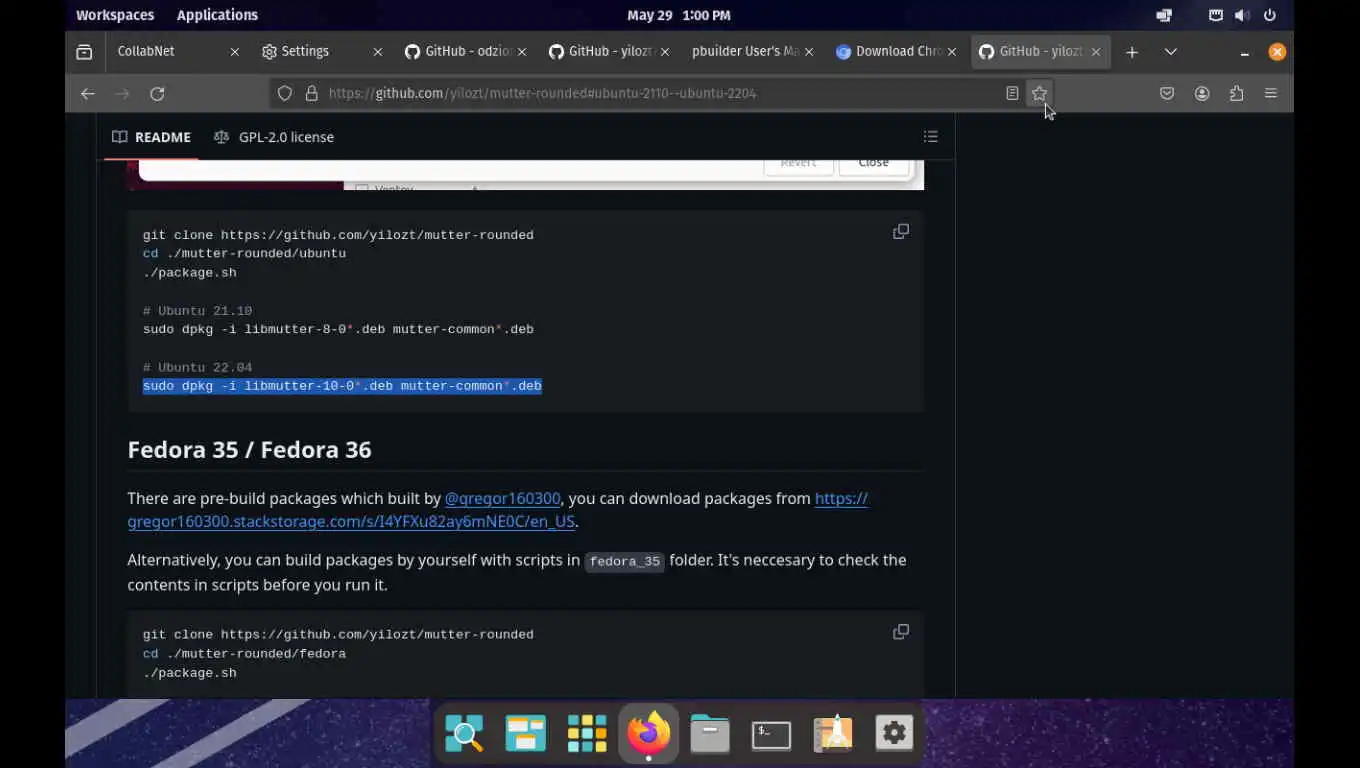Click the Firefox View icon left of tabs

pyautogui.click(x=84, y=52)
